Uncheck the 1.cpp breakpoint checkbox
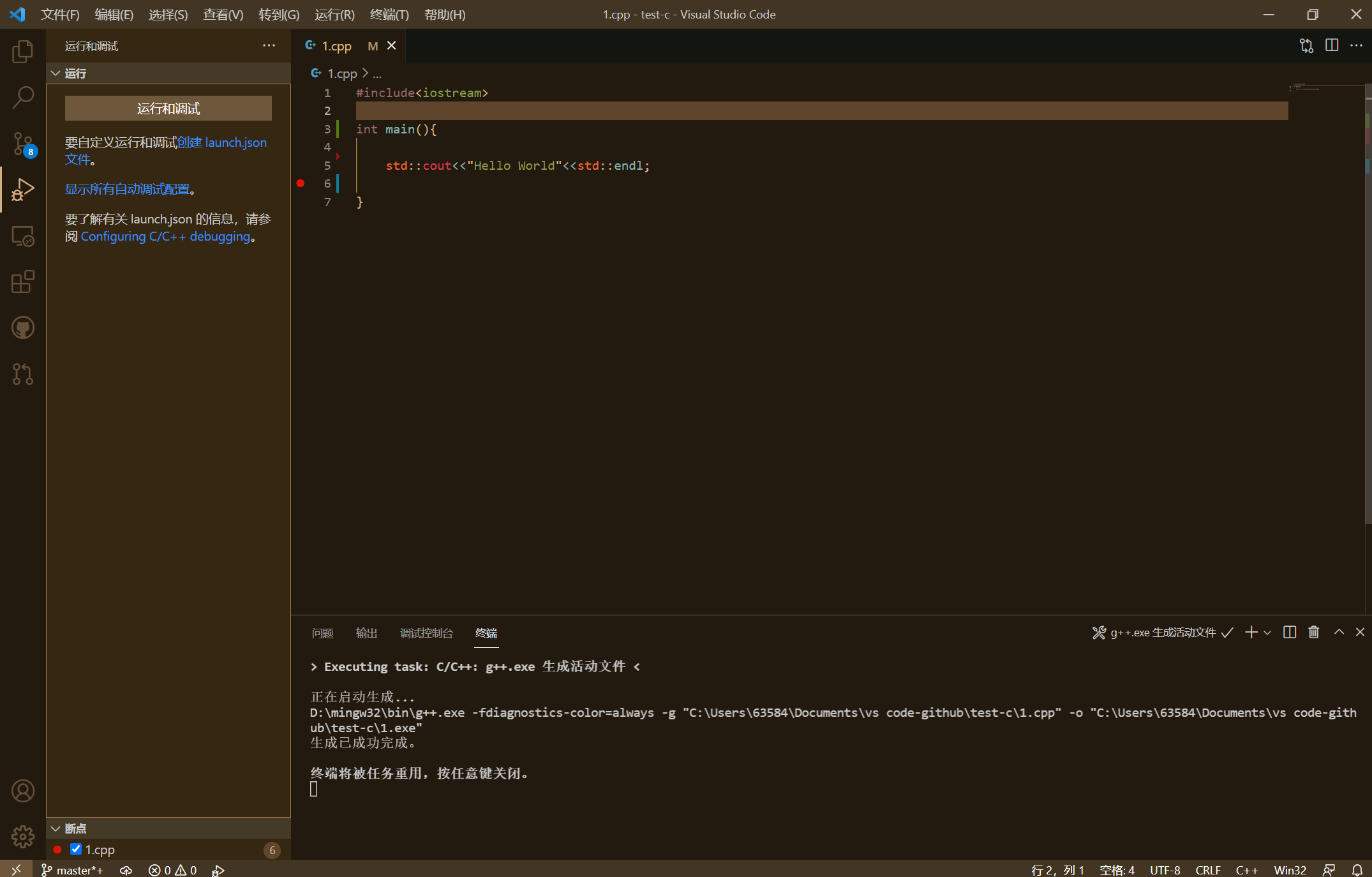This screenshot has width=1372, height=877. click(76, 849)
